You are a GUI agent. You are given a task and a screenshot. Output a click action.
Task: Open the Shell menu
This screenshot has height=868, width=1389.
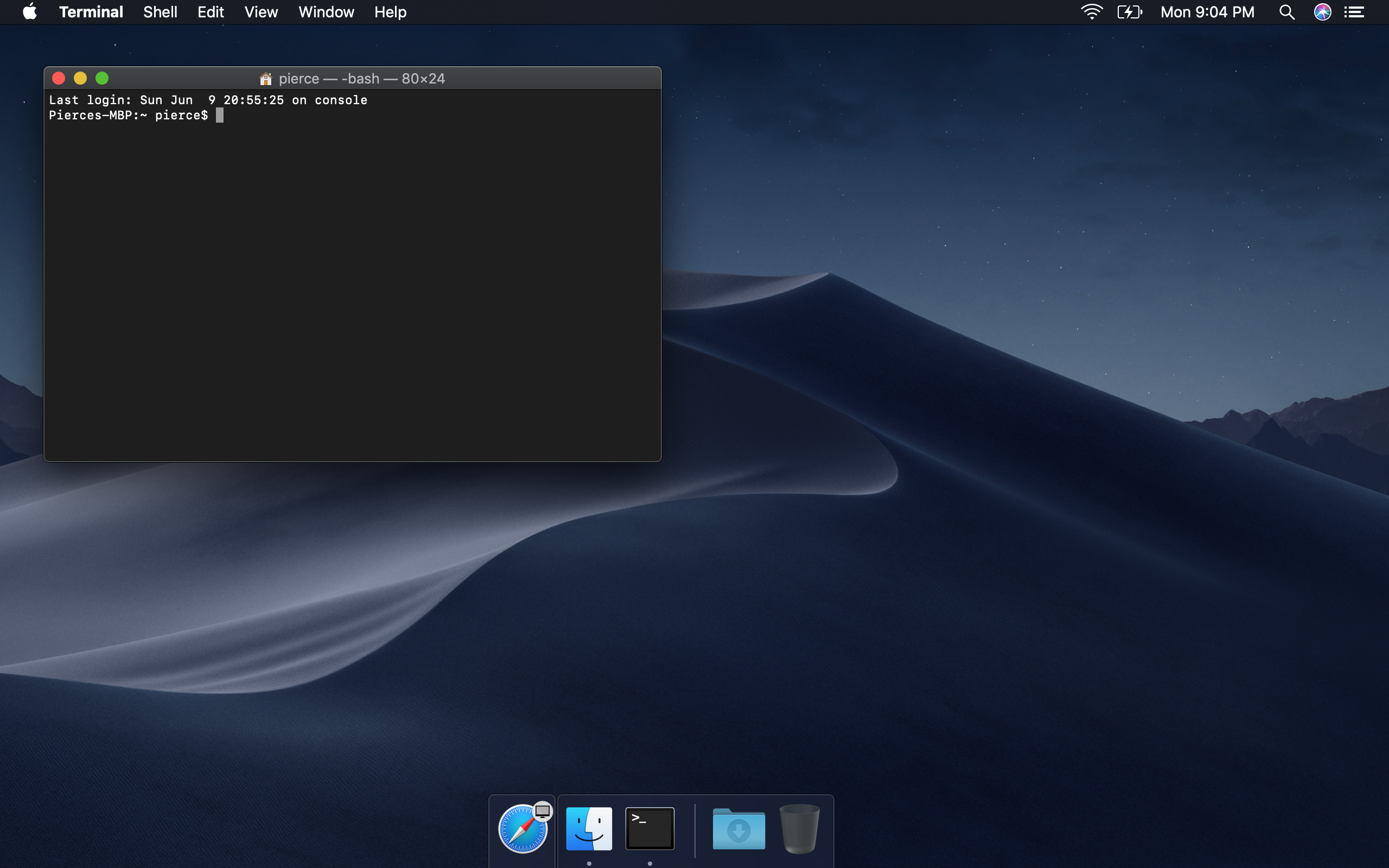160,12
